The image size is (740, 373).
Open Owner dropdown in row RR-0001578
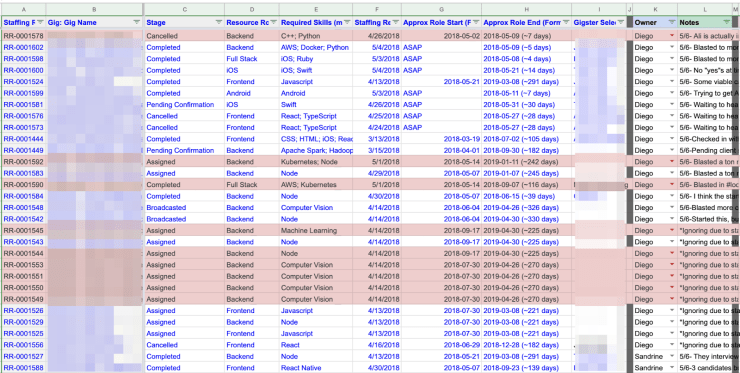pos(672,36)
